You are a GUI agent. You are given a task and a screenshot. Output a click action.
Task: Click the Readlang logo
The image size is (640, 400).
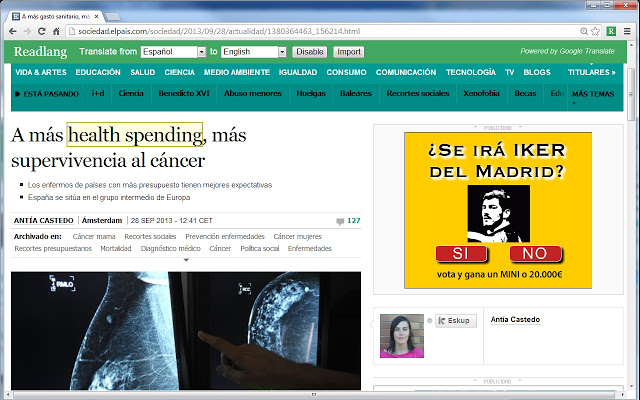point(40,52)
